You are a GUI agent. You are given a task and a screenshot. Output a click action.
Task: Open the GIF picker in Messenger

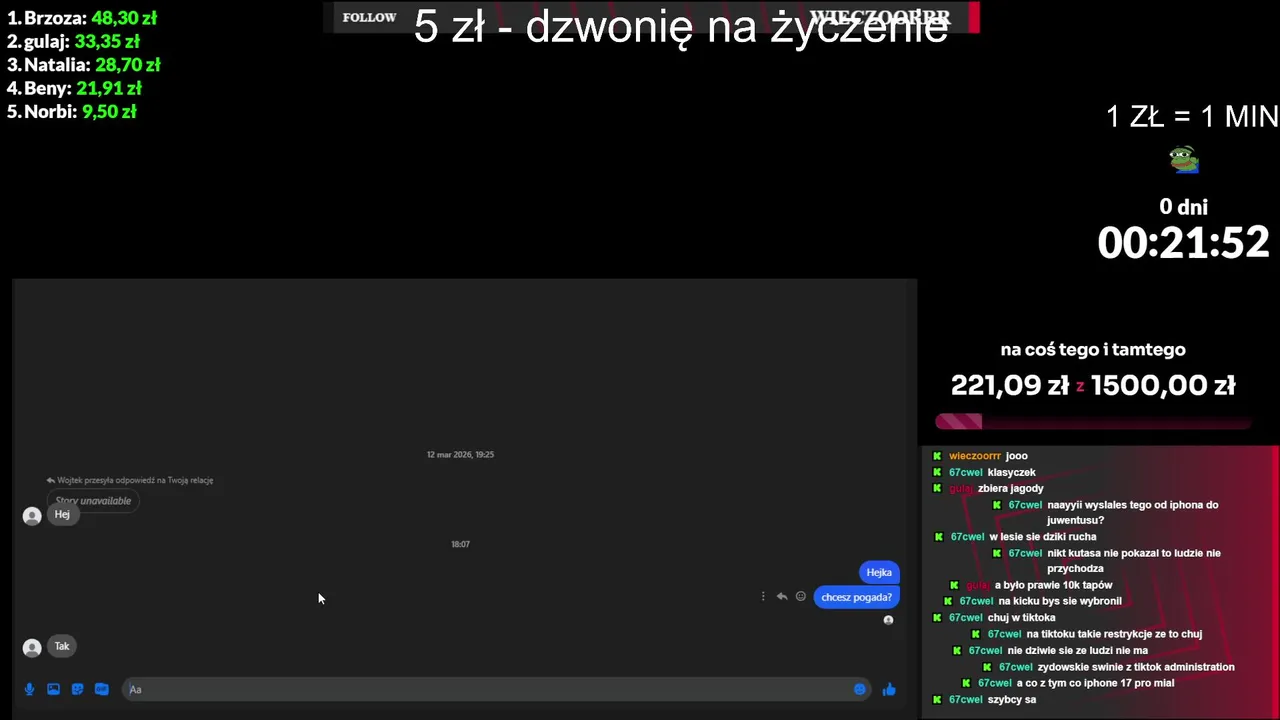(101, 689)
